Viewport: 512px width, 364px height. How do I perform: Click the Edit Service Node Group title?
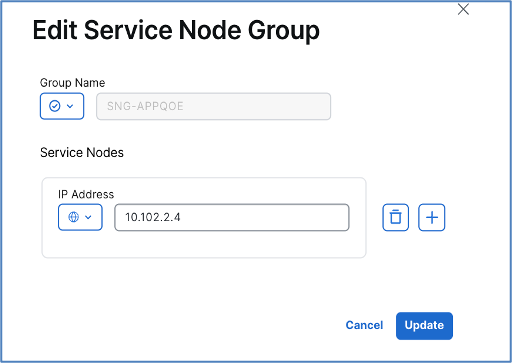tap(176, 31)
